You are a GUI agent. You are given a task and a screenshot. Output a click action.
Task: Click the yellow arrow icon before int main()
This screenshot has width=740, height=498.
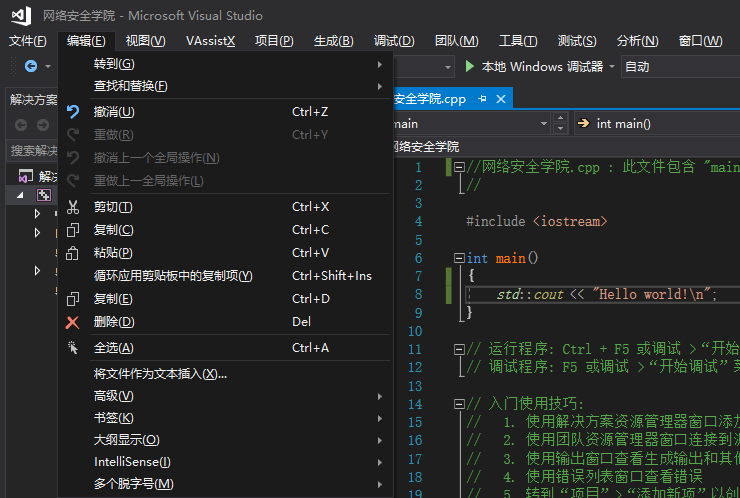tap(584, 123)
